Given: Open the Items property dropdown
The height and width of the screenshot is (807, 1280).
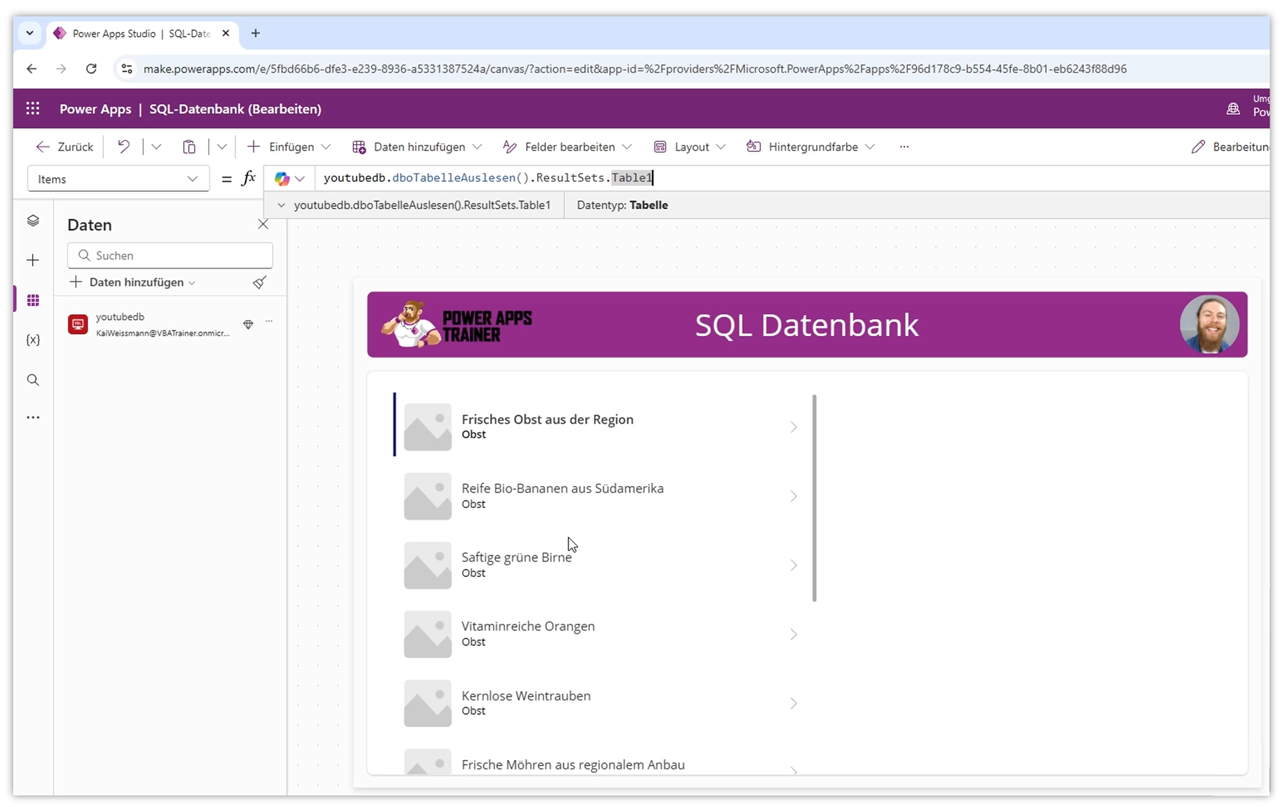Looking at the screenshot, I should coord(118,179).
